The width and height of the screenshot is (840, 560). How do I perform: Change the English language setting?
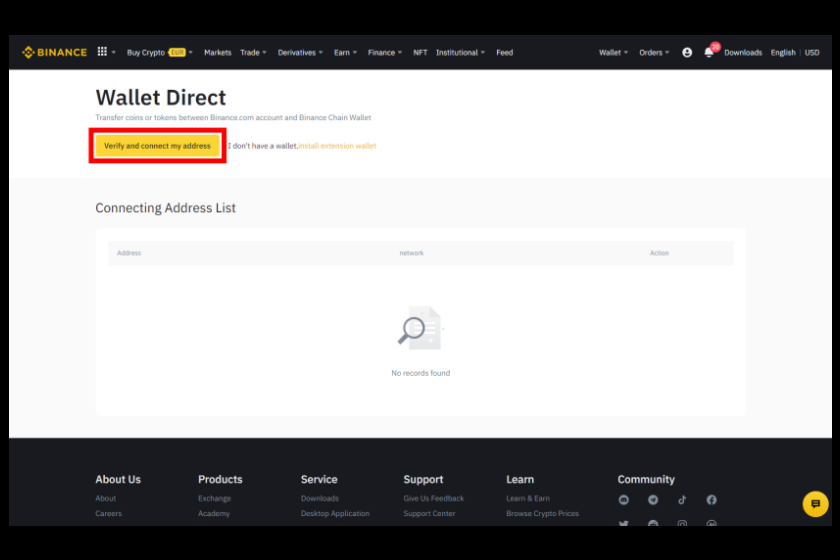pos(783,53)
